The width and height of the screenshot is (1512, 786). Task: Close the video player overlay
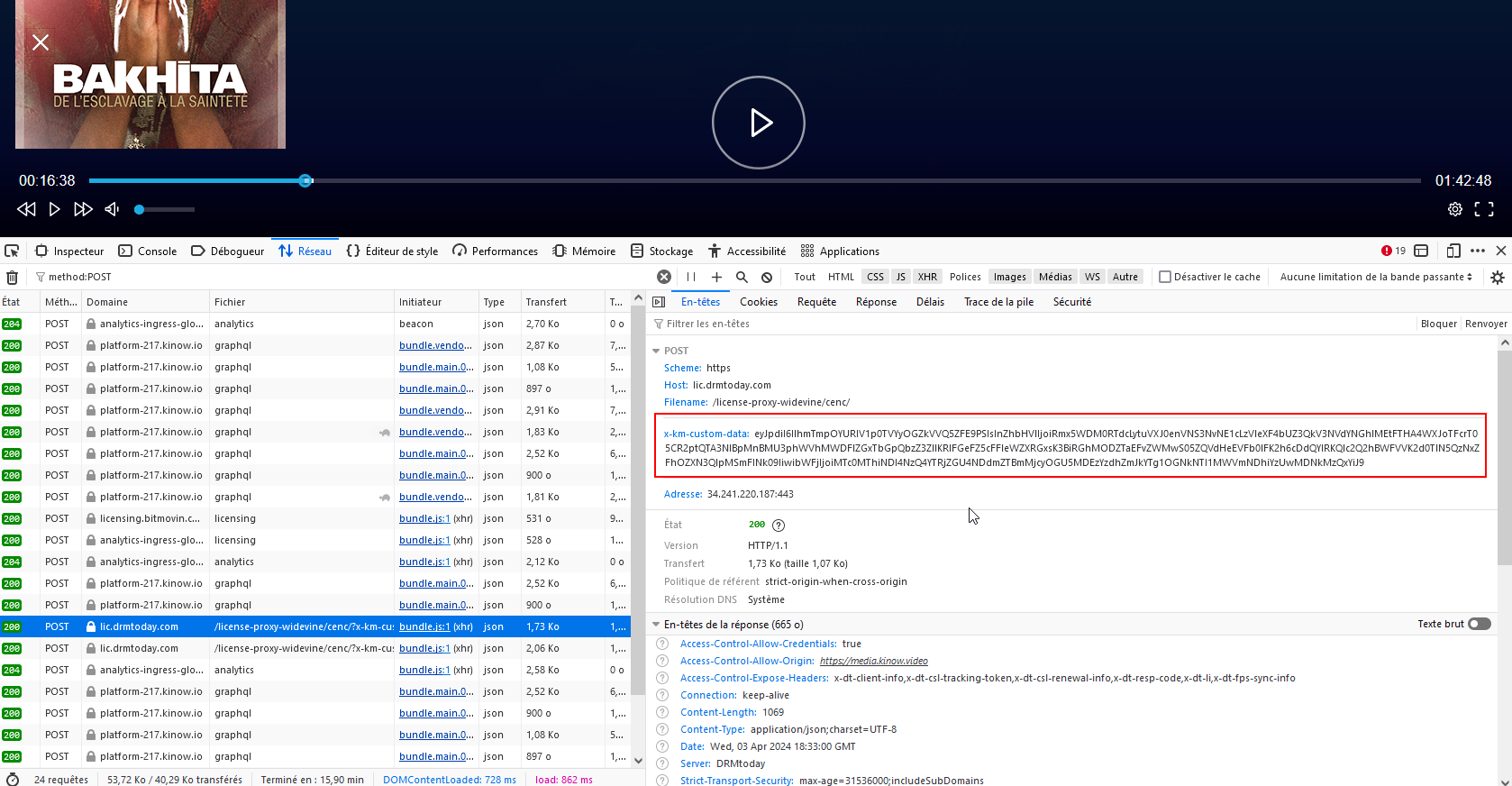point(41,42)
